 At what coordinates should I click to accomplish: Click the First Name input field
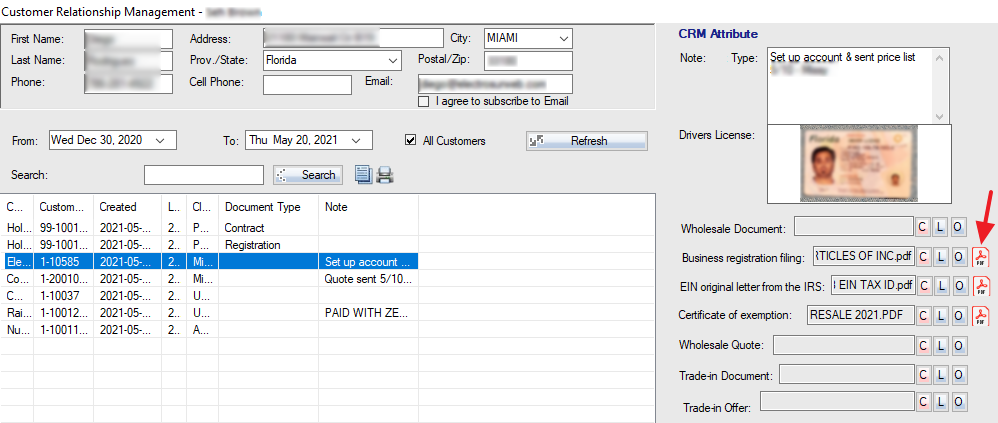(128, 39)
